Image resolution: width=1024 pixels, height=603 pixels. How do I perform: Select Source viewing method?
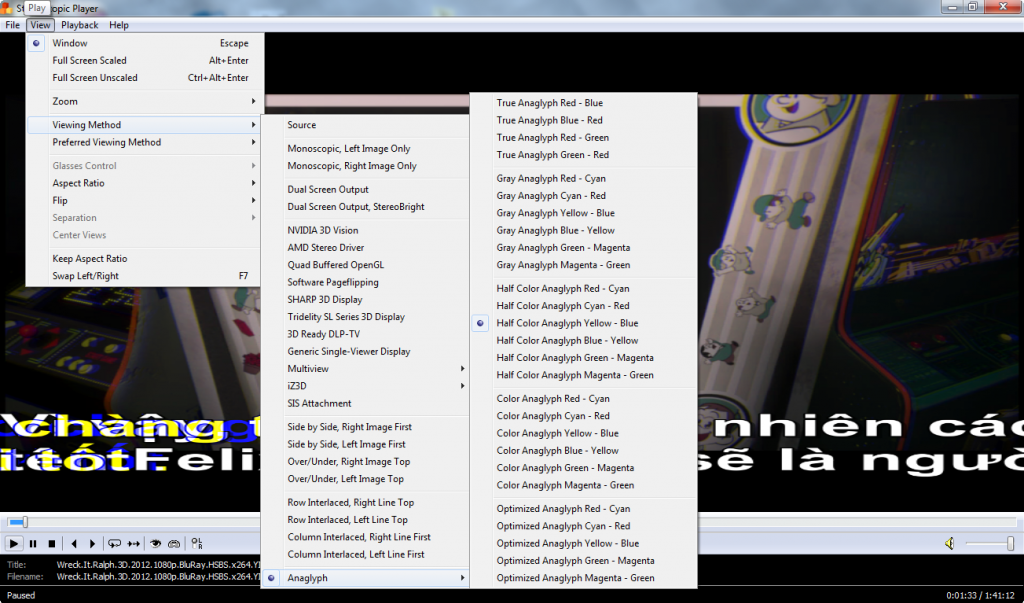point(365,125)
